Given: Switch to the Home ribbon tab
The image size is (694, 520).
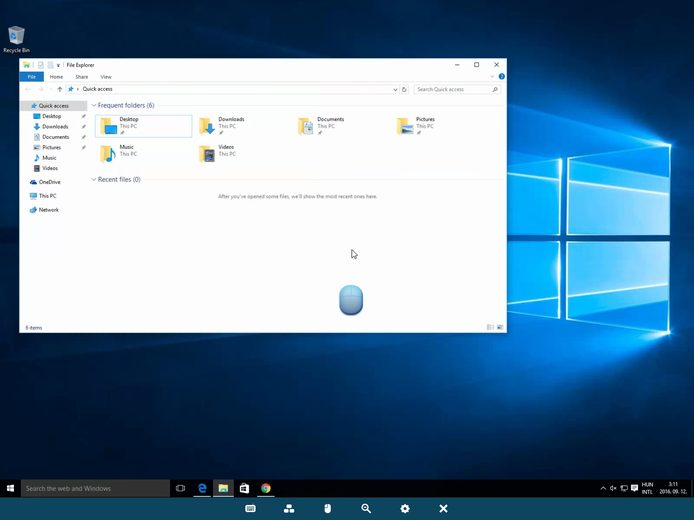Looking at the screenshot, I should coord(56,77).
